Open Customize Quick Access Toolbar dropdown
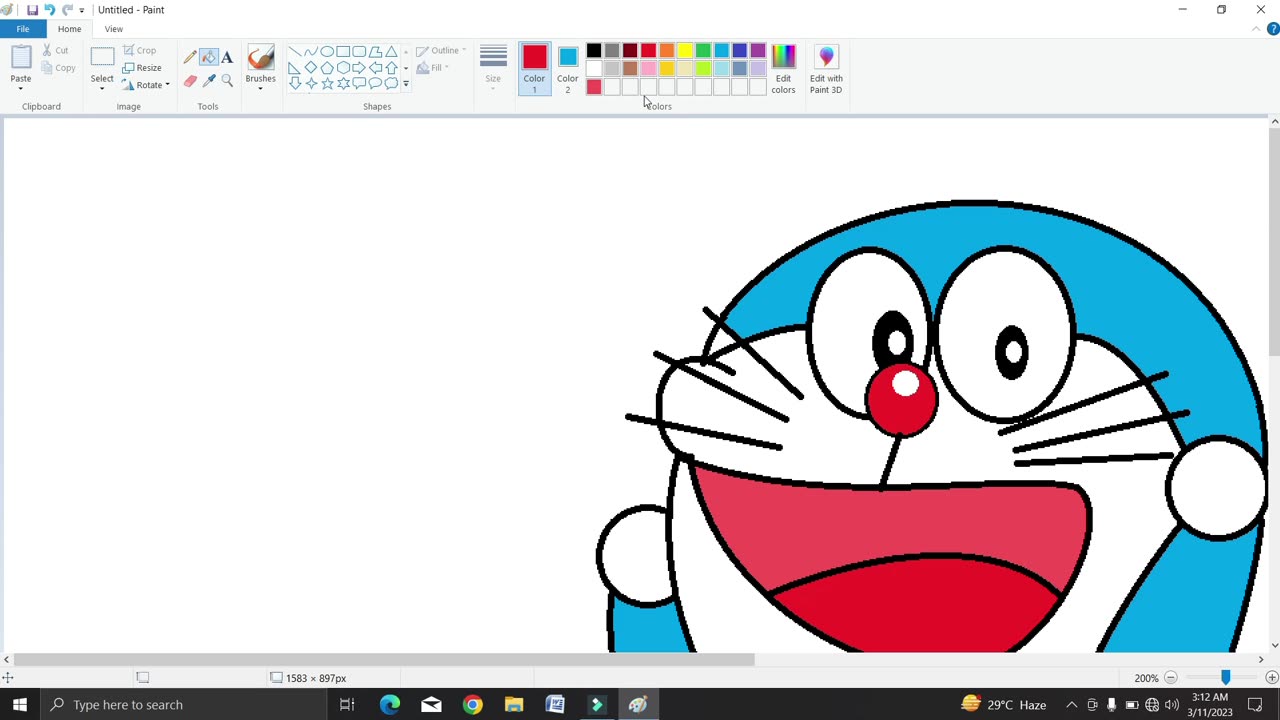The image size is (1280, 720). point(82,10)
